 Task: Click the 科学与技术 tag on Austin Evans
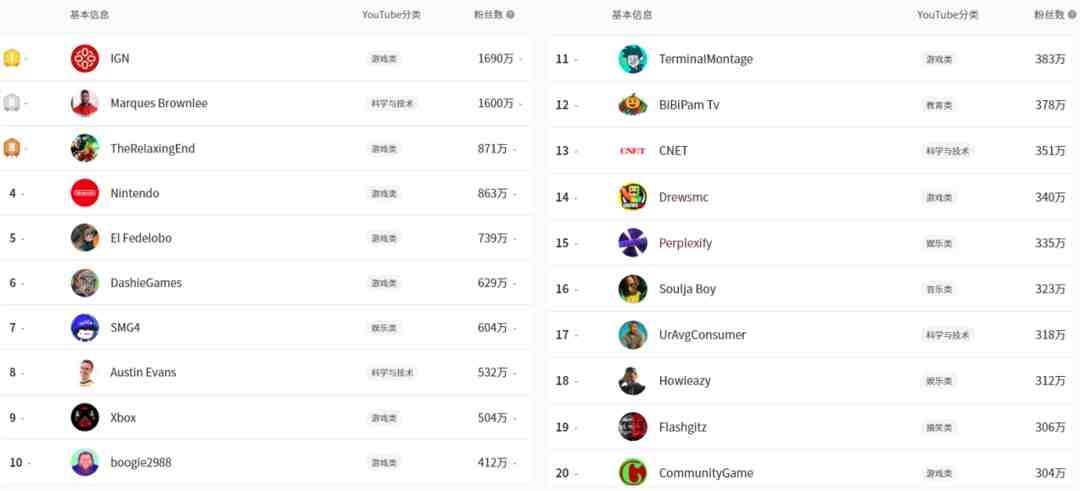pyautogui.click(x=392, y=373)
